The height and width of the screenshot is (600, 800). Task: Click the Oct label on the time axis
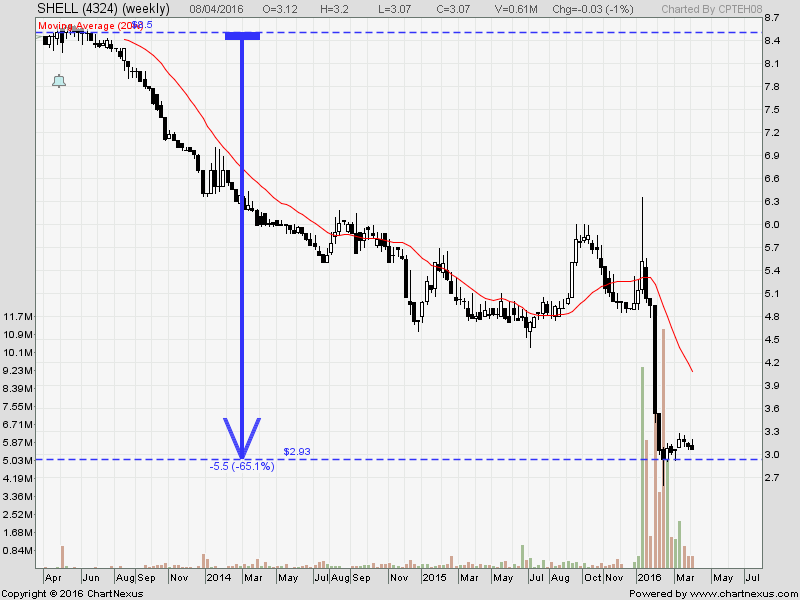593,578
